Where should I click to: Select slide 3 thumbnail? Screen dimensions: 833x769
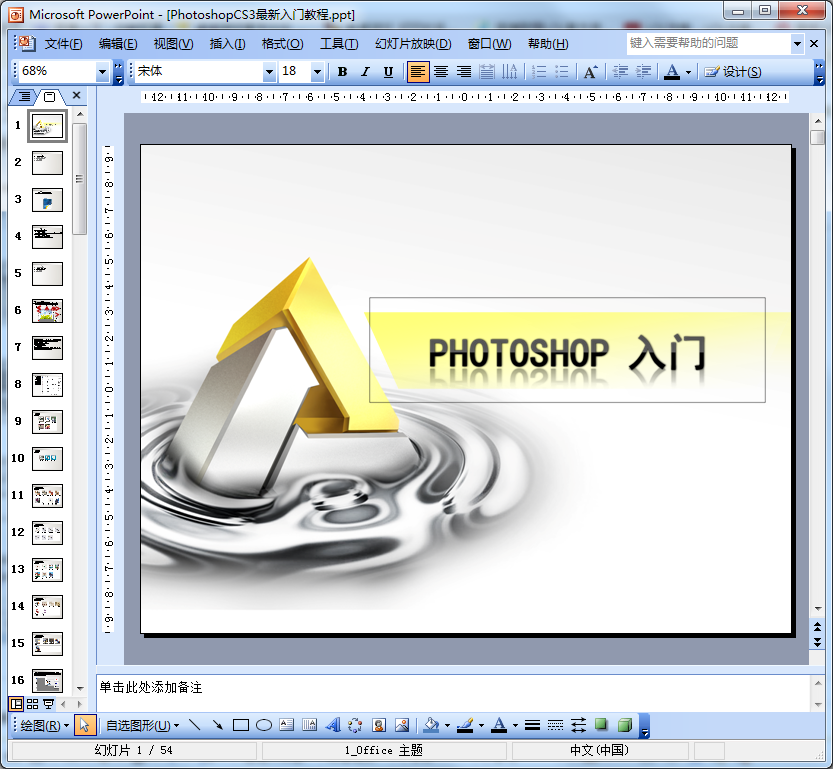[47, 200]
